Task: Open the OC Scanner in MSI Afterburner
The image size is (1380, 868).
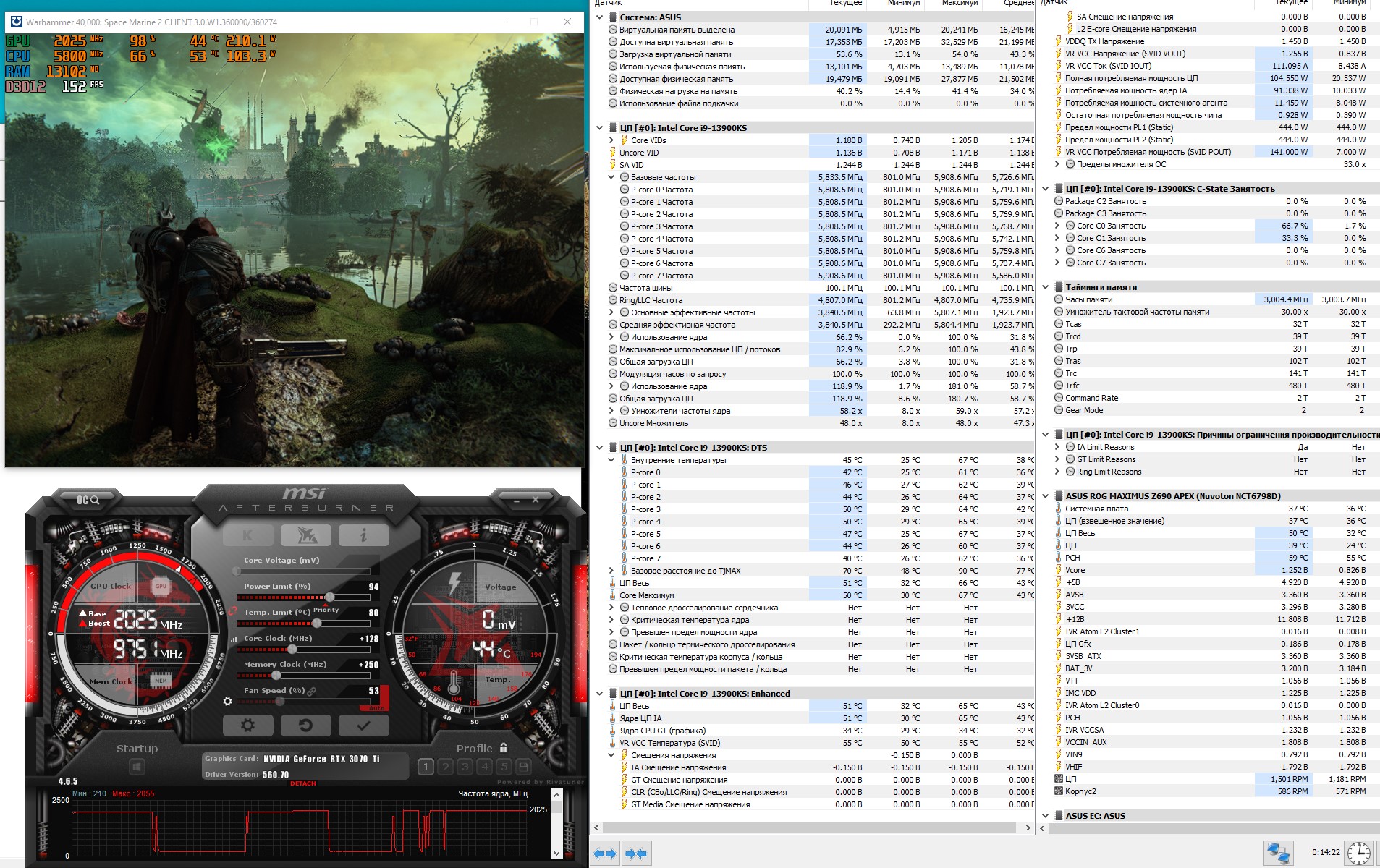Action: click(88, 500)
